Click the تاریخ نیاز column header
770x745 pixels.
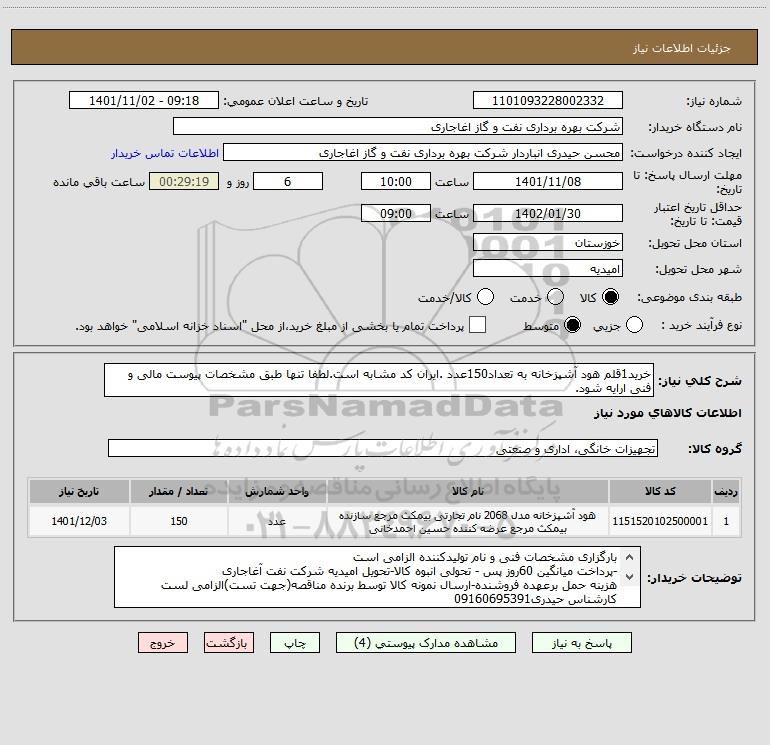click(79, 492)
